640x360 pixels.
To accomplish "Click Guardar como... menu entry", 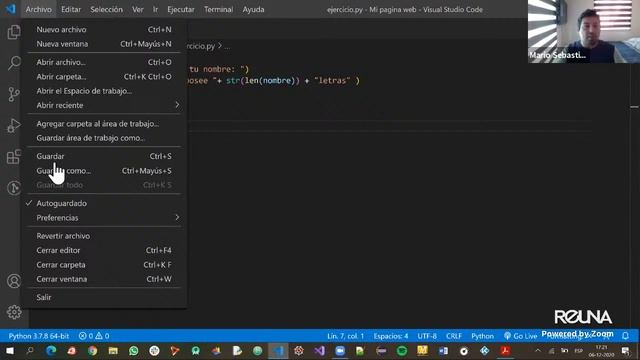I will pos(104,171).
